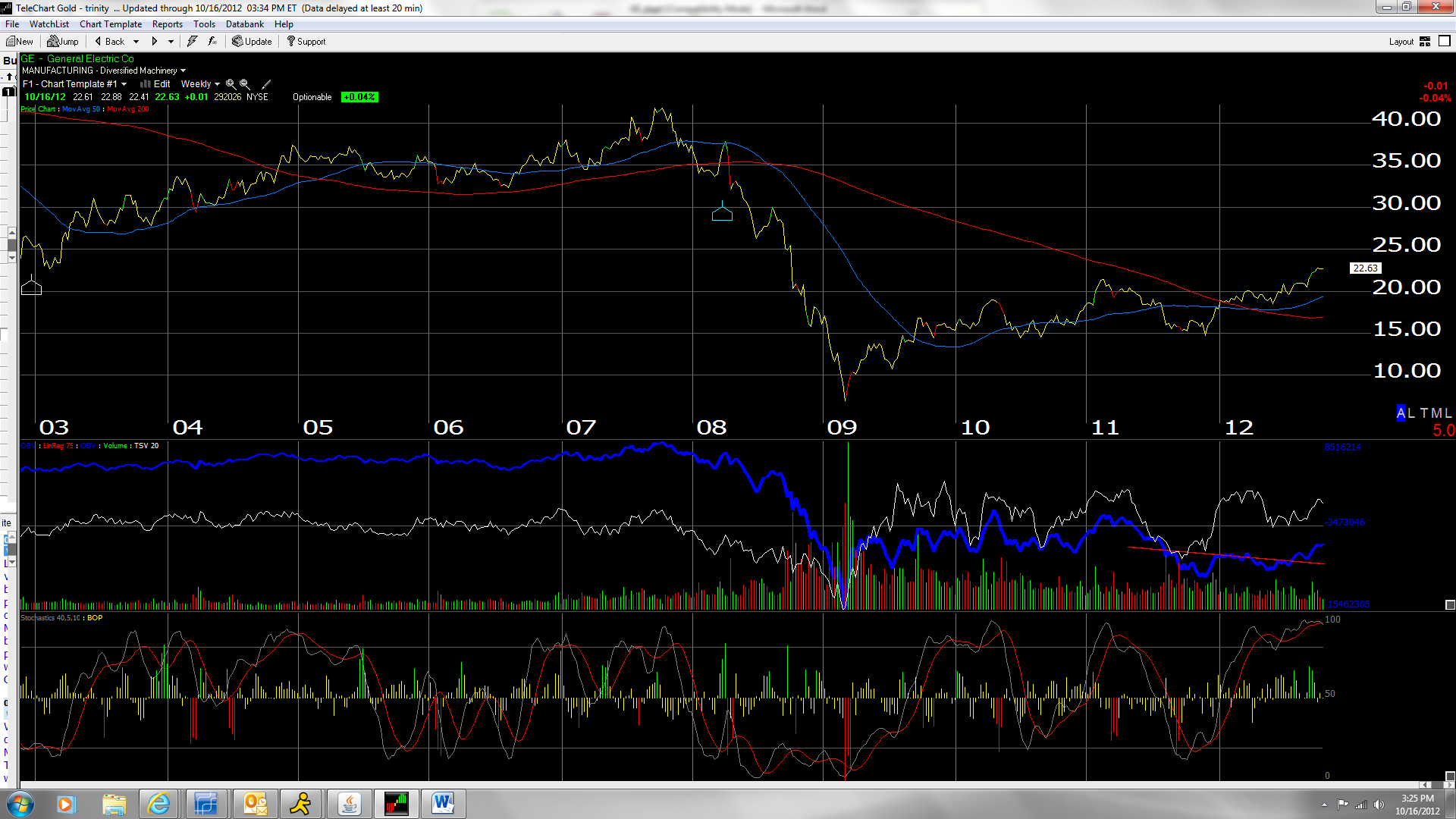Select the trendline drawing pencil icon

[266, 83]
